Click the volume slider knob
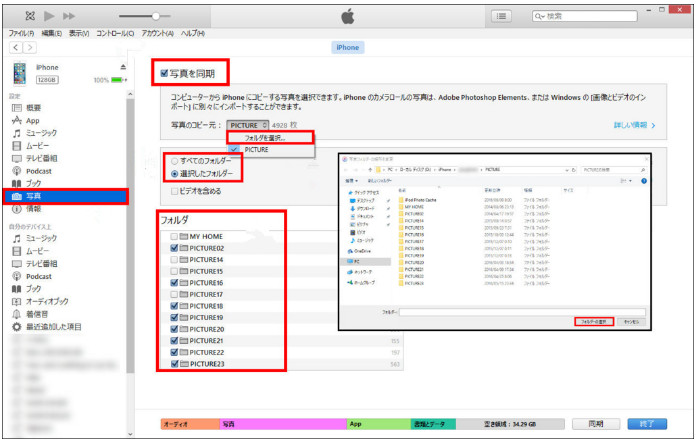Viewport: 697px width, 442px height. 156,16
